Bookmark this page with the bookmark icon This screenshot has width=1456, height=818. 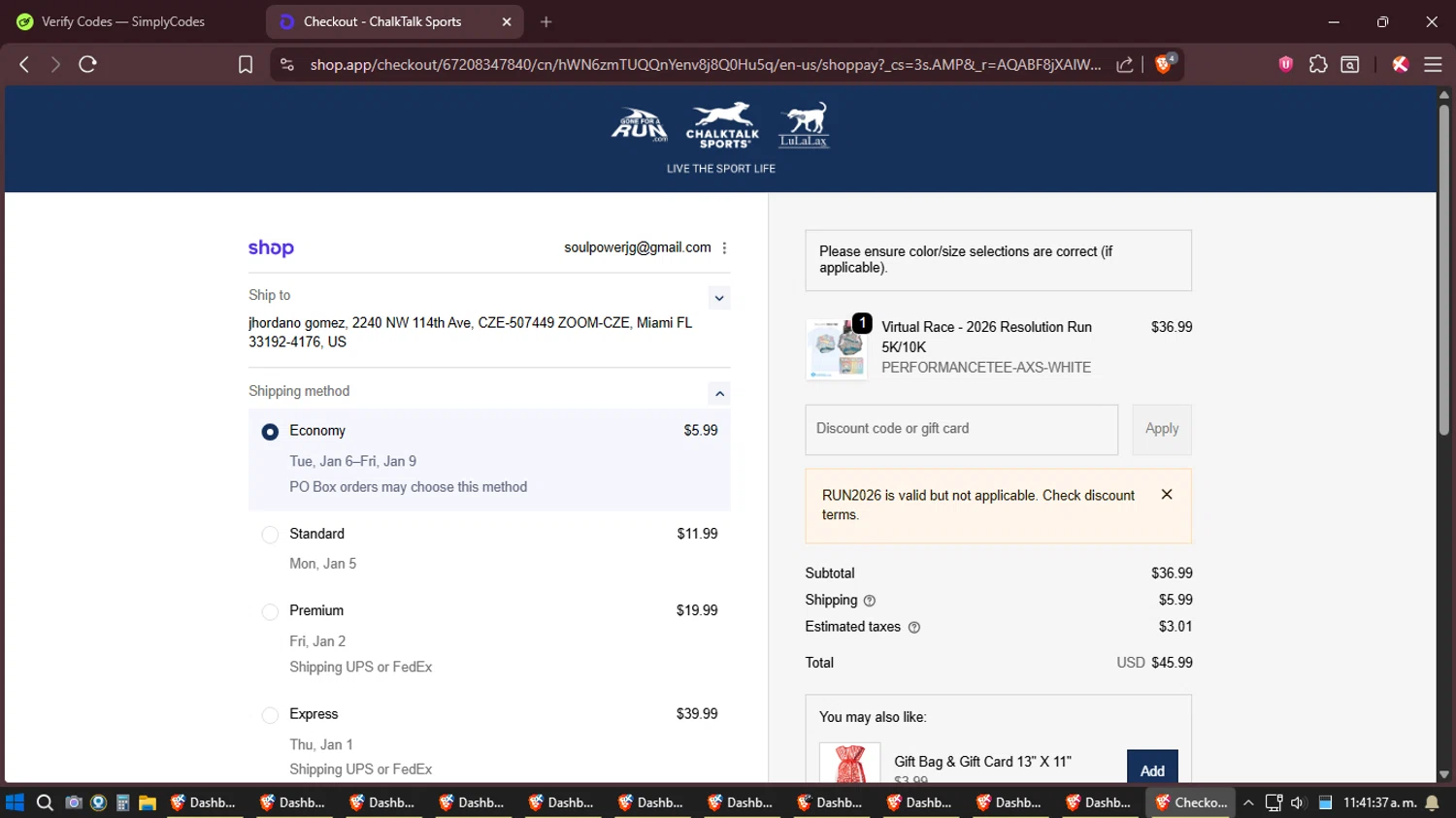pos(246,64)
